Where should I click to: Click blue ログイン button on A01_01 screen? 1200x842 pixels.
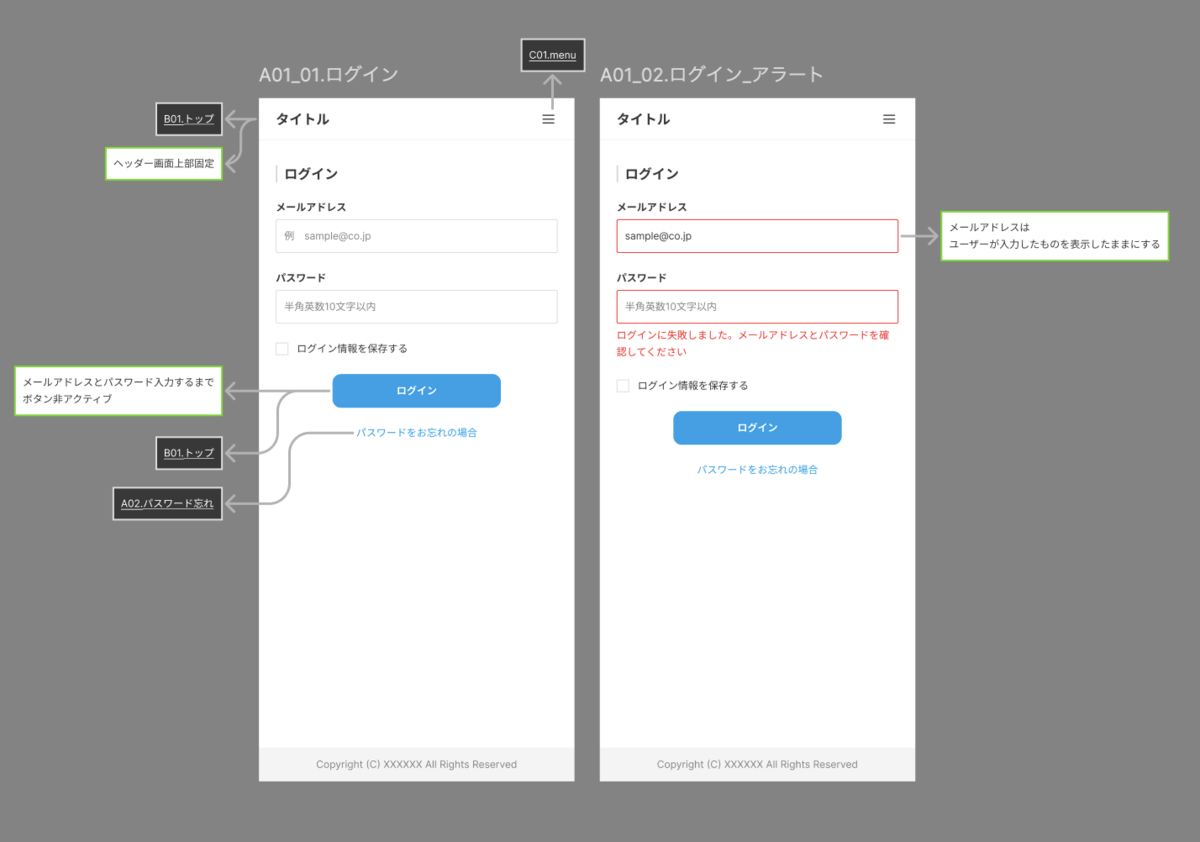pos(416,391)
